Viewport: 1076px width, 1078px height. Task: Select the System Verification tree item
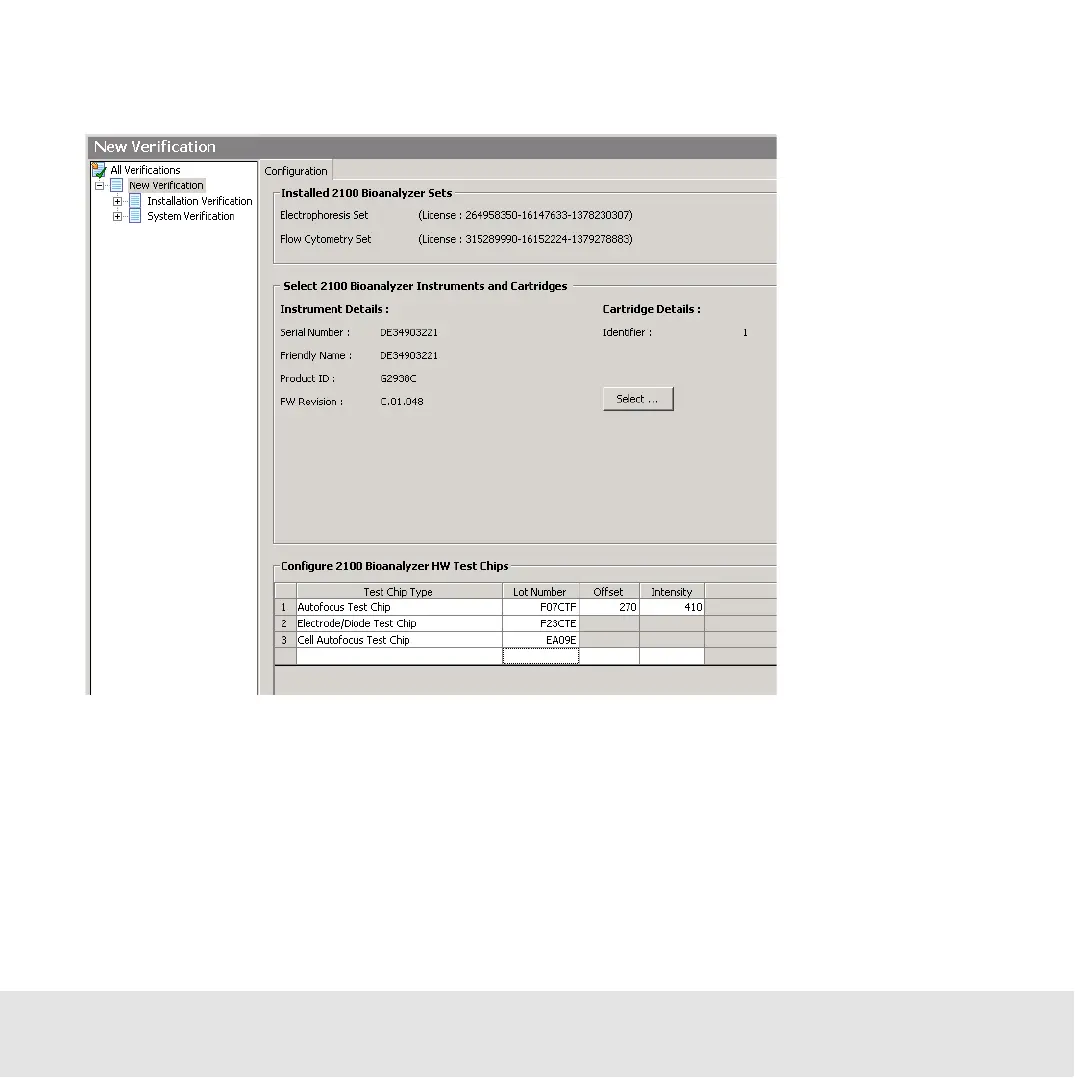tap(190, 216)
